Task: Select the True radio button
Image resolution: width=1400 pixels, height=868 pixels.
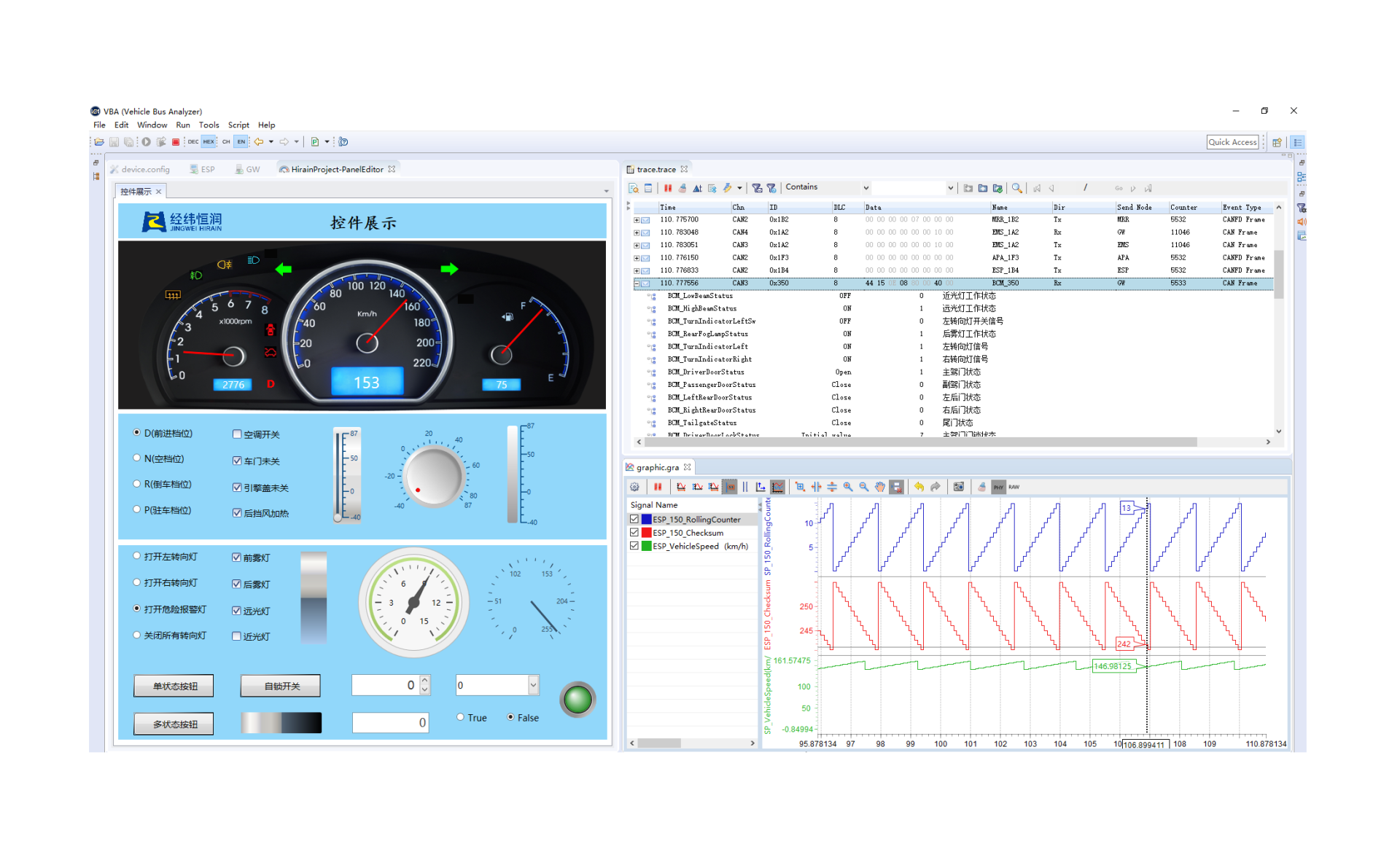Action: click(461, 717)
